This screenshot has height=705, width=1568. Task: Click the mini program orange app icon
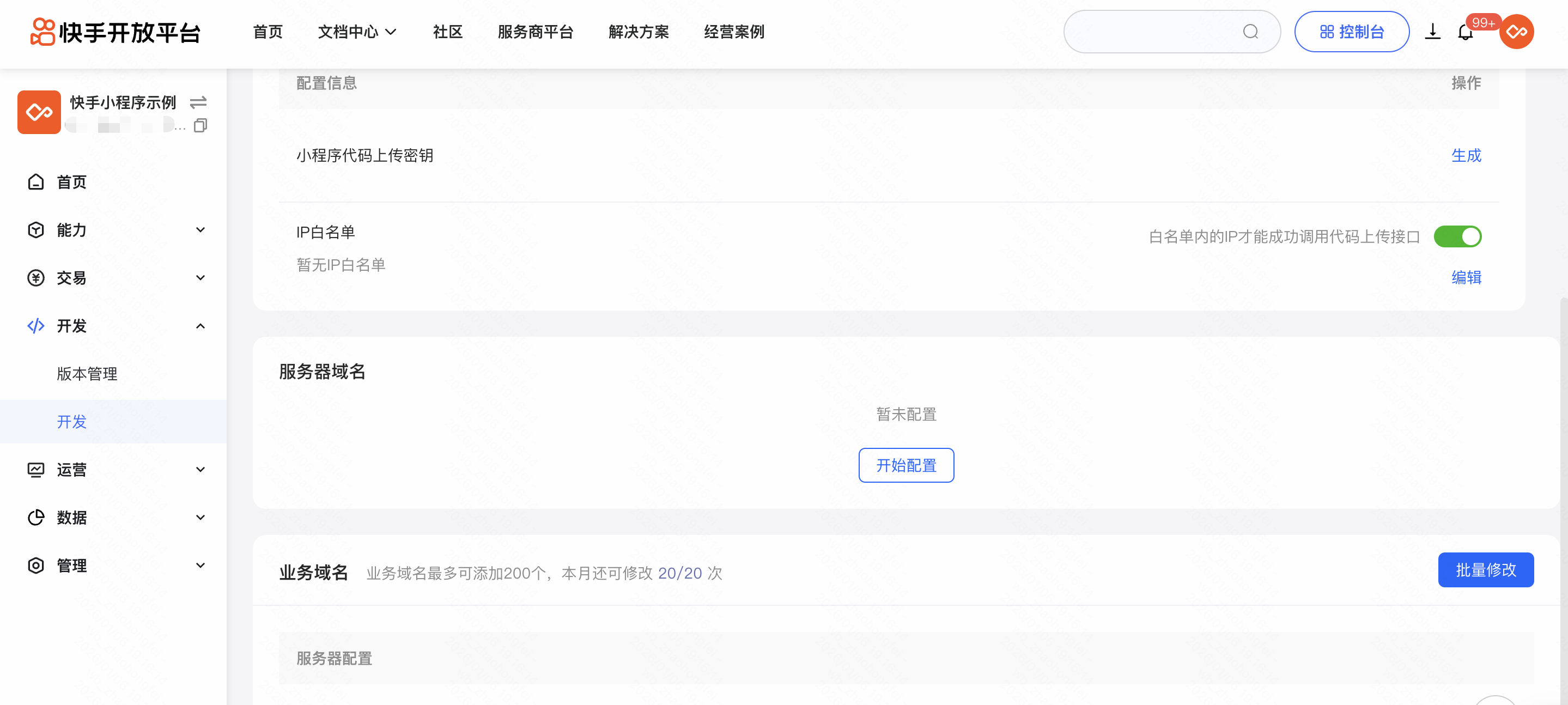click(39, 112)
